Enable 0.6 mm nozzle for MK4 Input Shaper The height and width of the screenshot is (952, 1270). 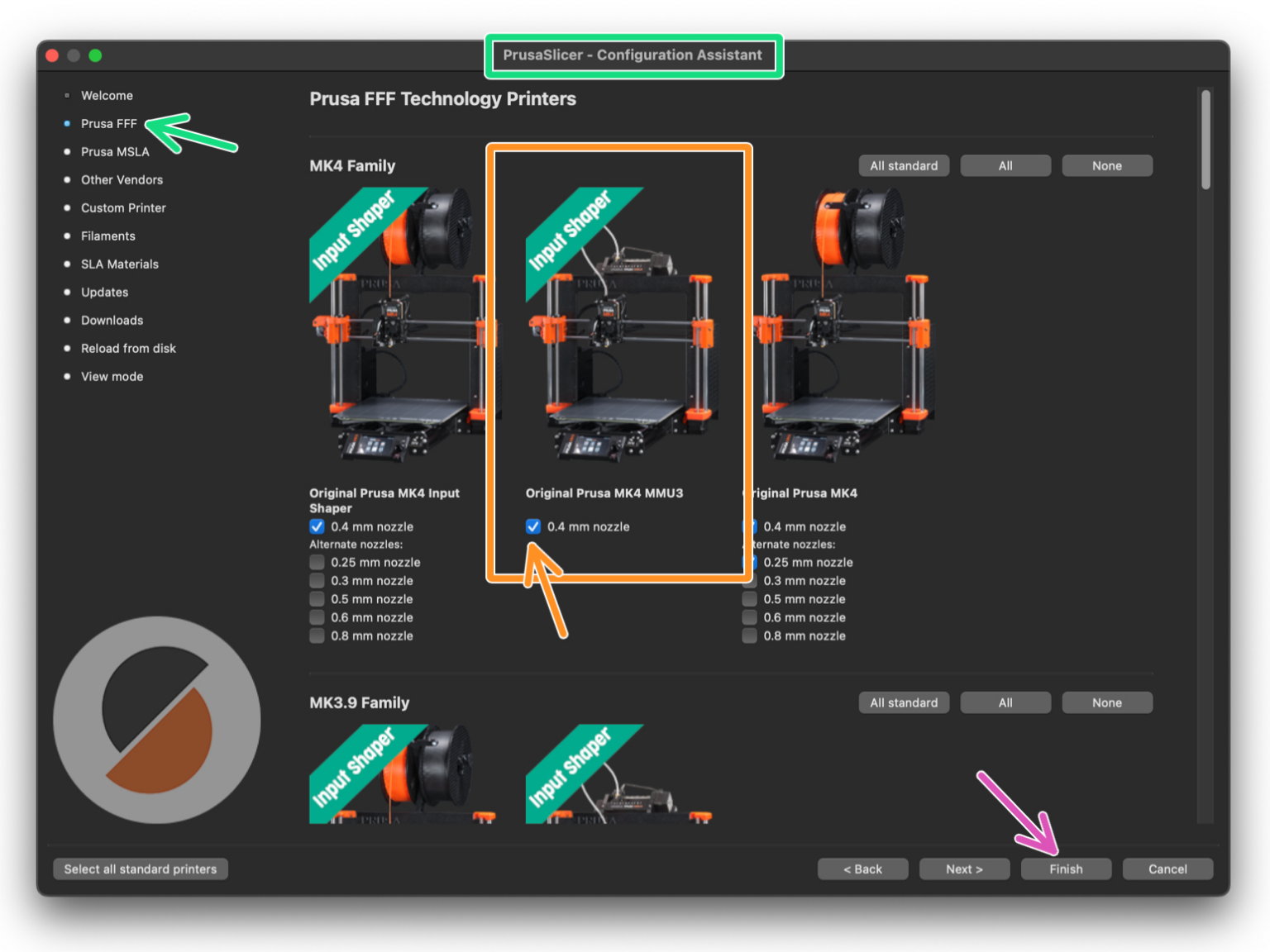[x=317, y=617]
